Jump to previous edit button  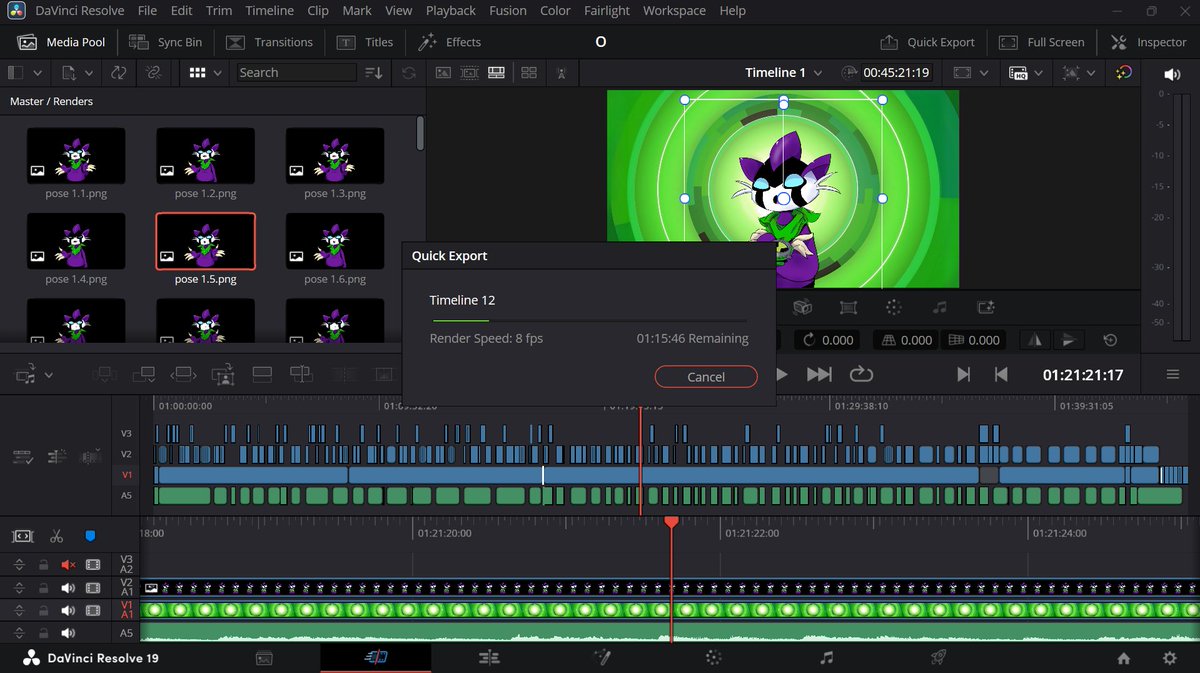coord(1000,374)
